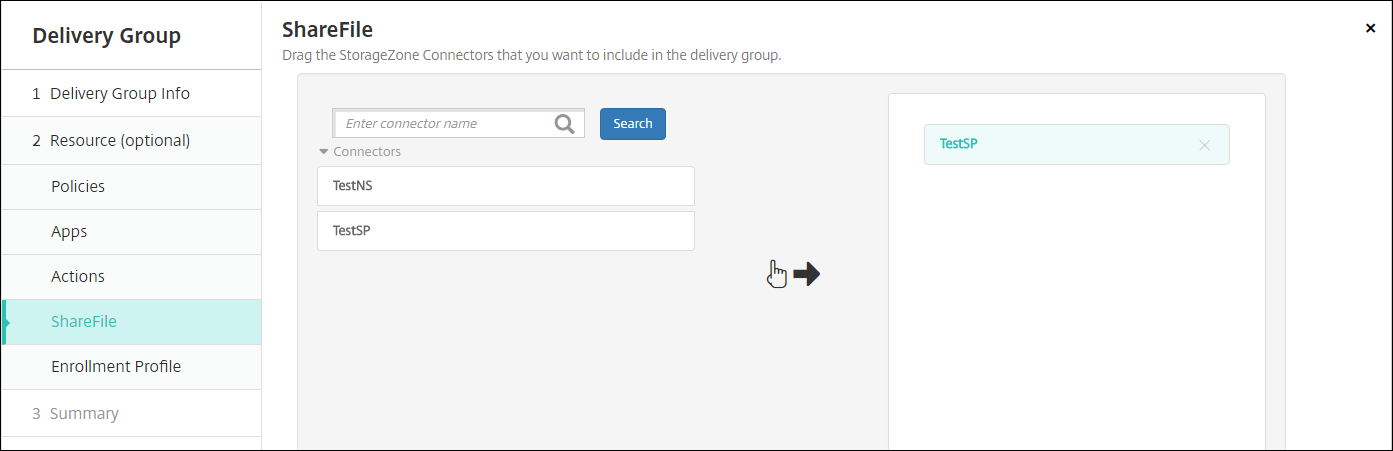The height and width of the screenshot is (451, 1393).
Task: Select the TestSP connector in list
Action: coord(505,231)
